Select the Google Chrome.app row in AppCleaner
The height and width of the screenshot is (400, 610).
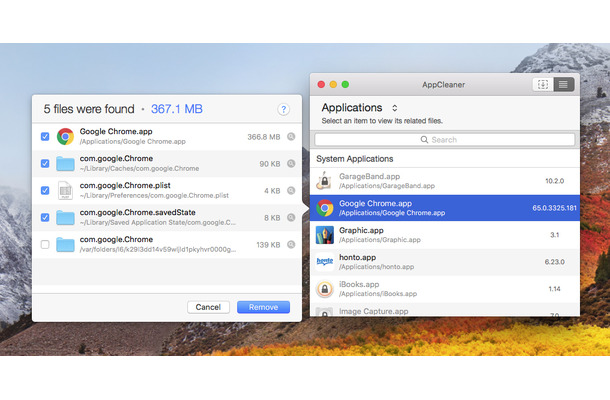point(445,208)
